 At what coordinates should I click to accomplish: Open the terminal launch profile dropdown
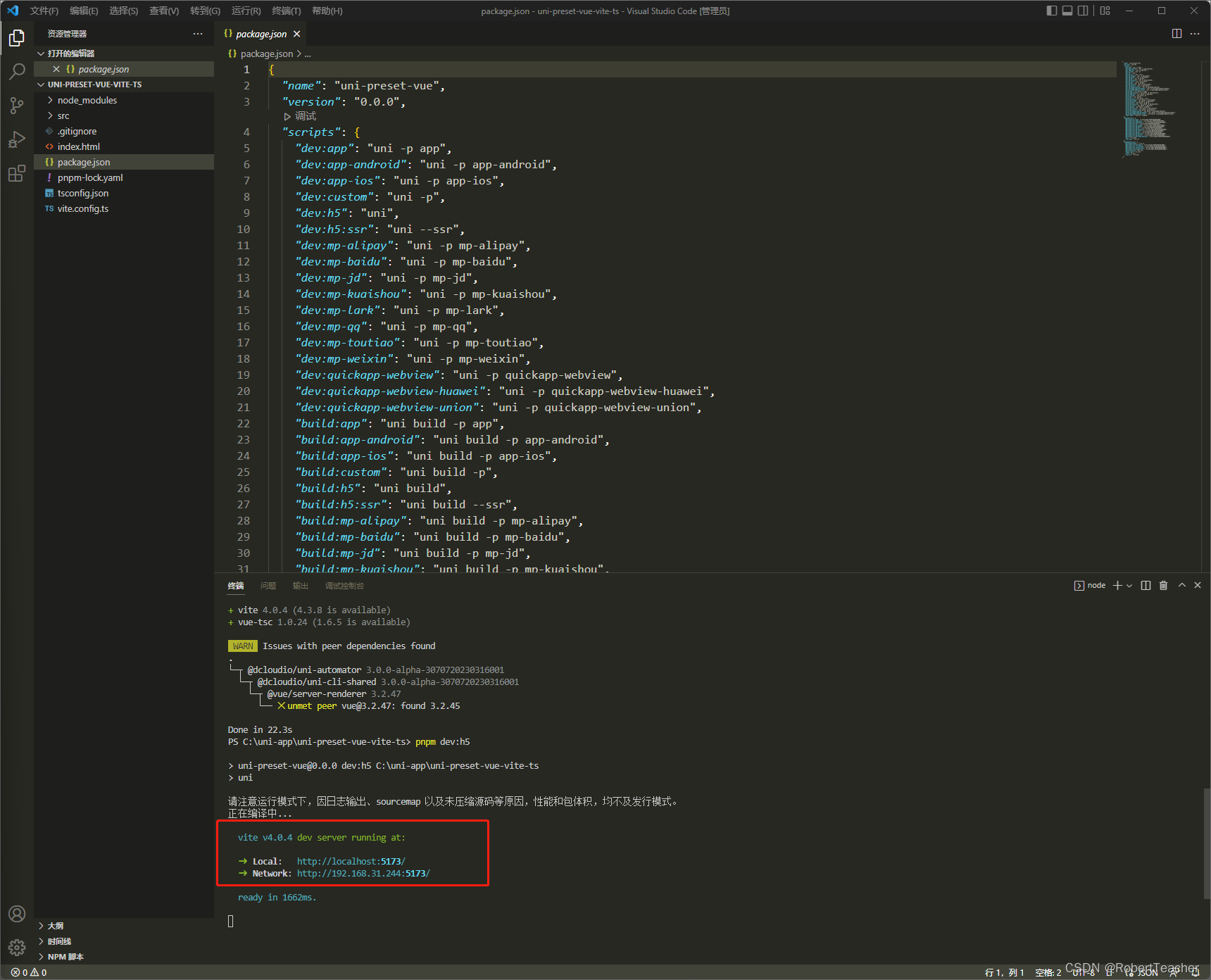click(x=1129, y=586)
